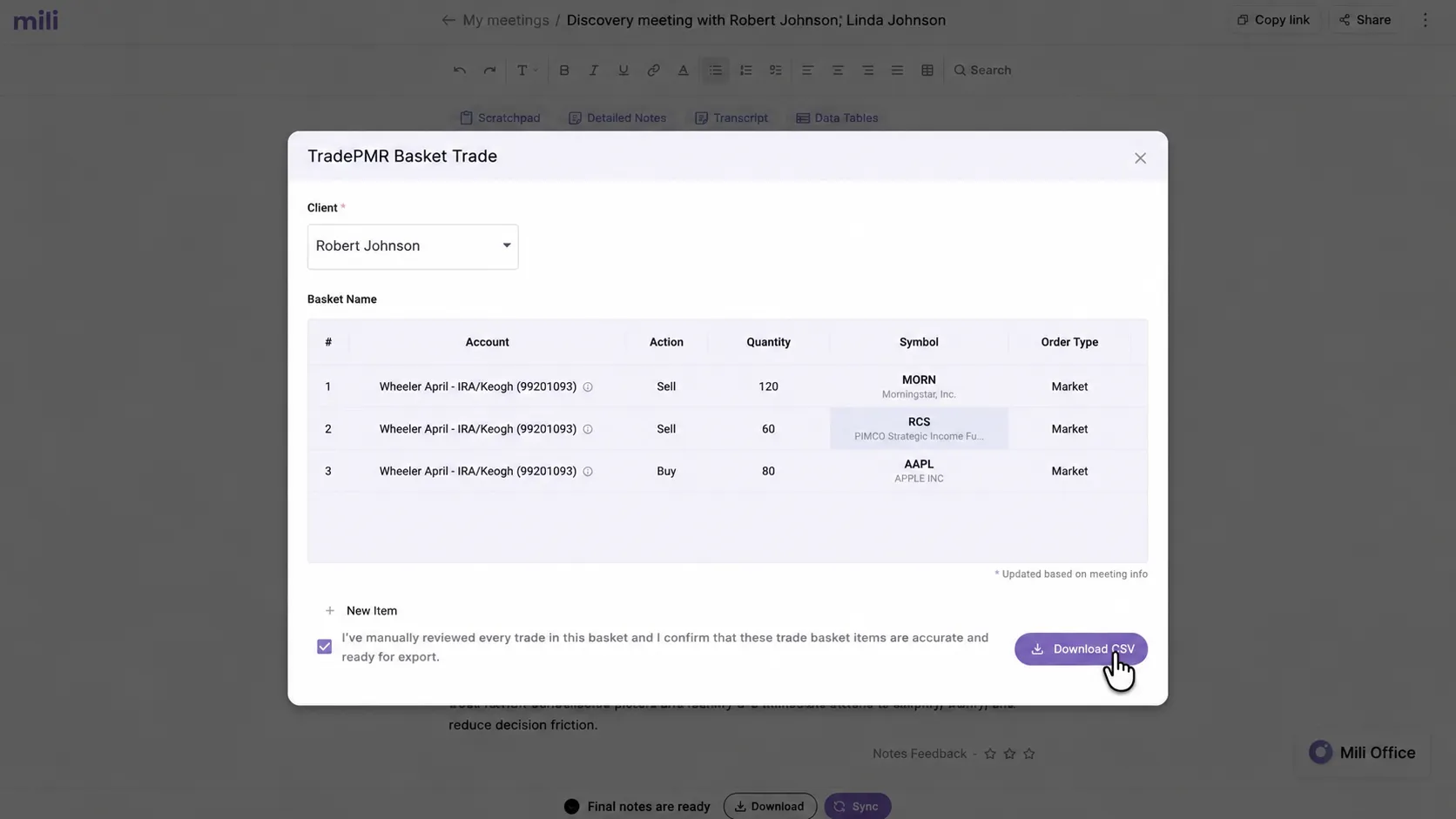Viewport: 1456px width, 819px height.
Task: Click the Wheeler April account in row 1
Action: 478,386
